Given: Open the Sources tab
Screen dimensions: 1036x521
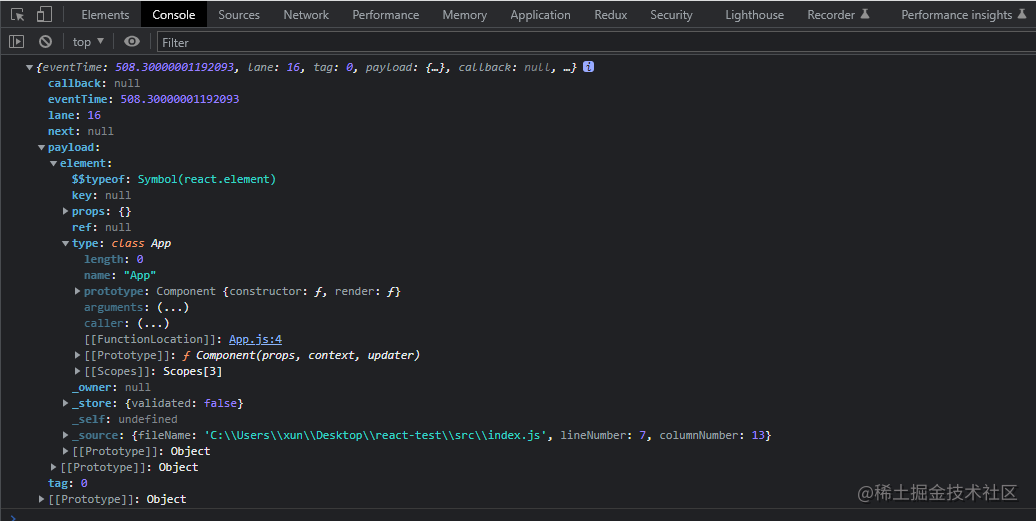Looking at the screenshot, I should tap(239, 15).
